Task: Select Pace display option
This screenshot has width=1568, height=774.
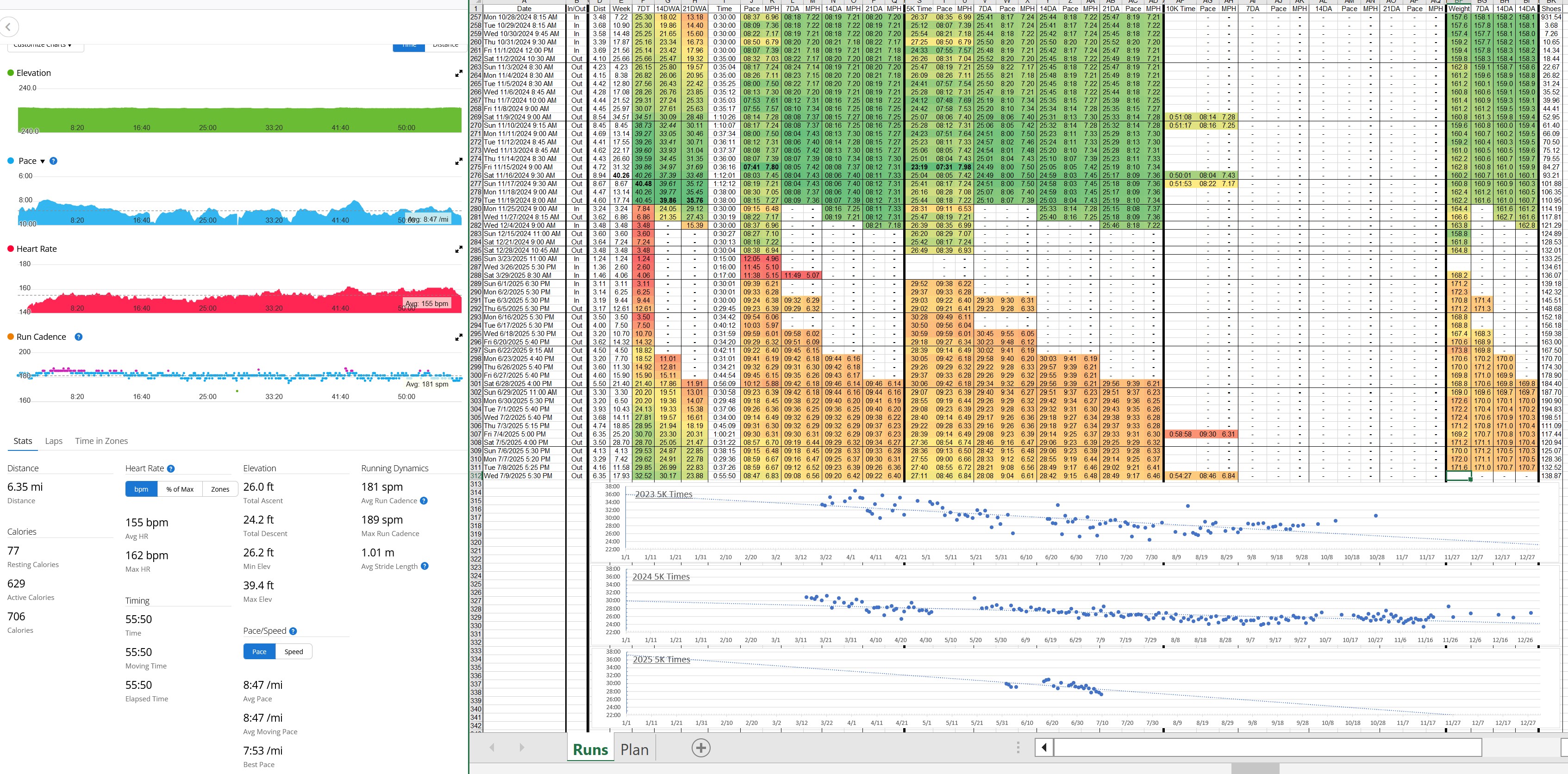Action: point(259,652)
